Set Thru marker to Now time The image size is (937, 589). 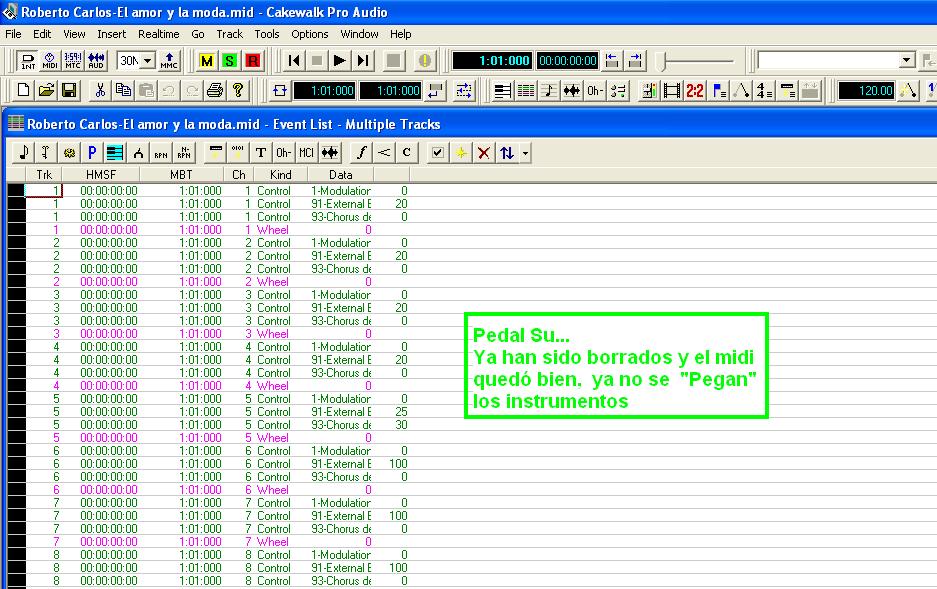tap(635, 60)
